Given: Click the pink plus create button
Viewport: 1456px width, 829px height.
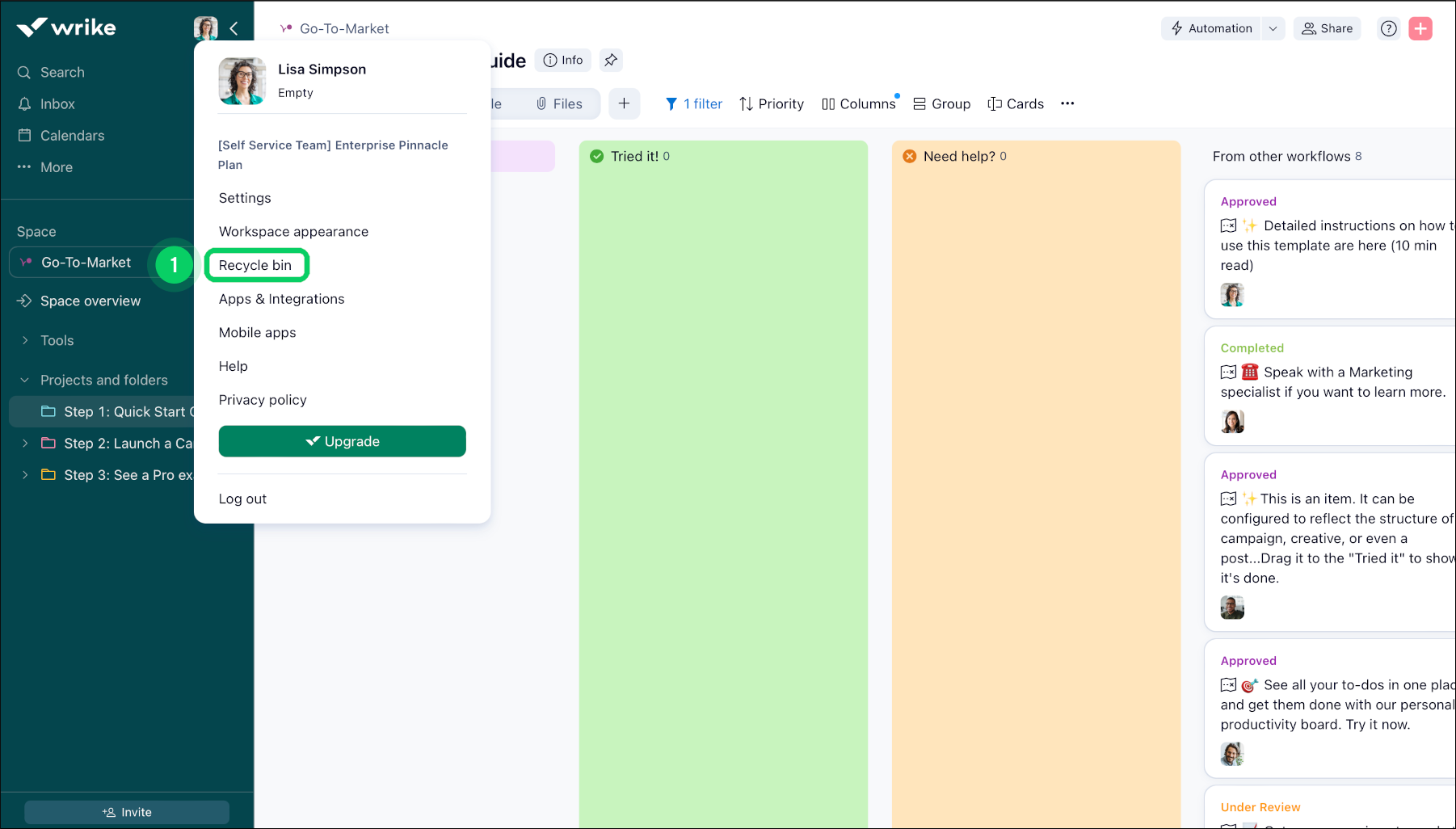Looking at the screenshot, I should coord(1420,28).
